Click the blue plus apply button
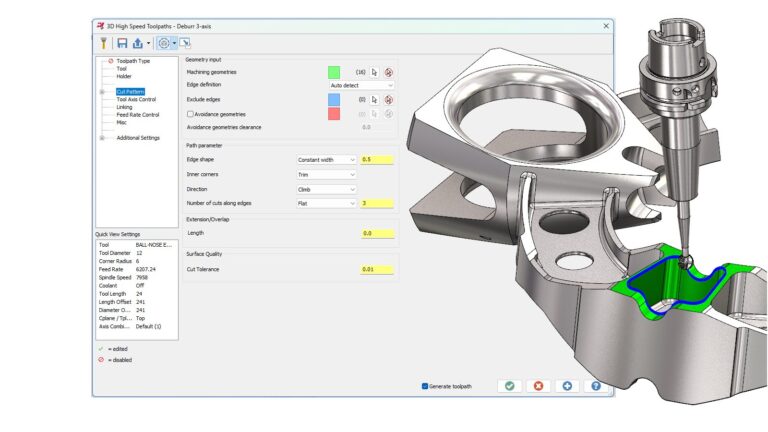This screenshot has height=432, width=768. point(567,385)
